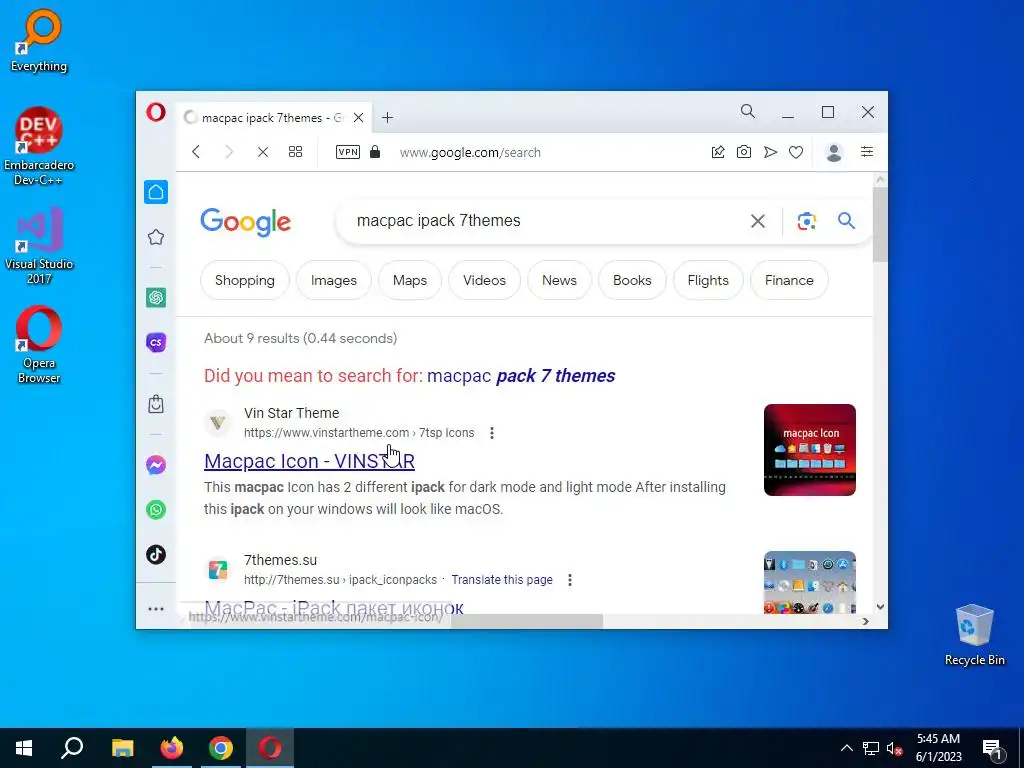Open WhatsApp from the Opera sidebar
The width and height of the screenshot is (1024, 768).
pos(155,509)
